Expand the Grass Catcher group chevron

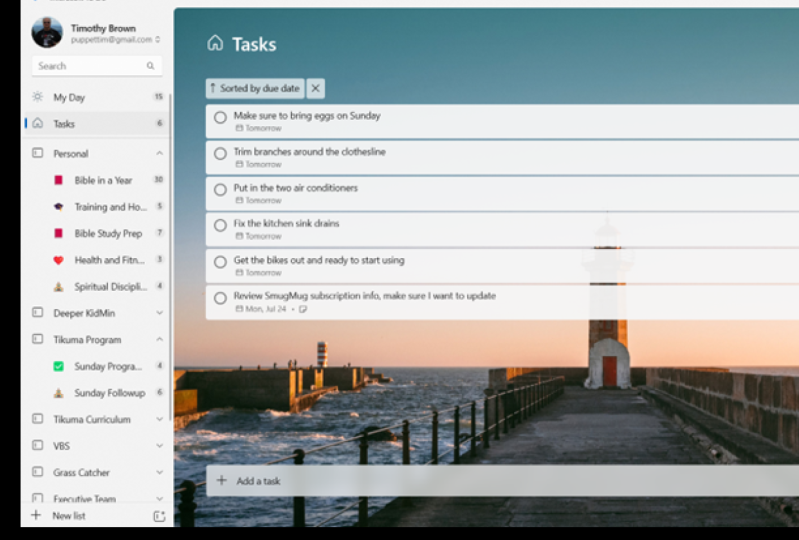159,472
